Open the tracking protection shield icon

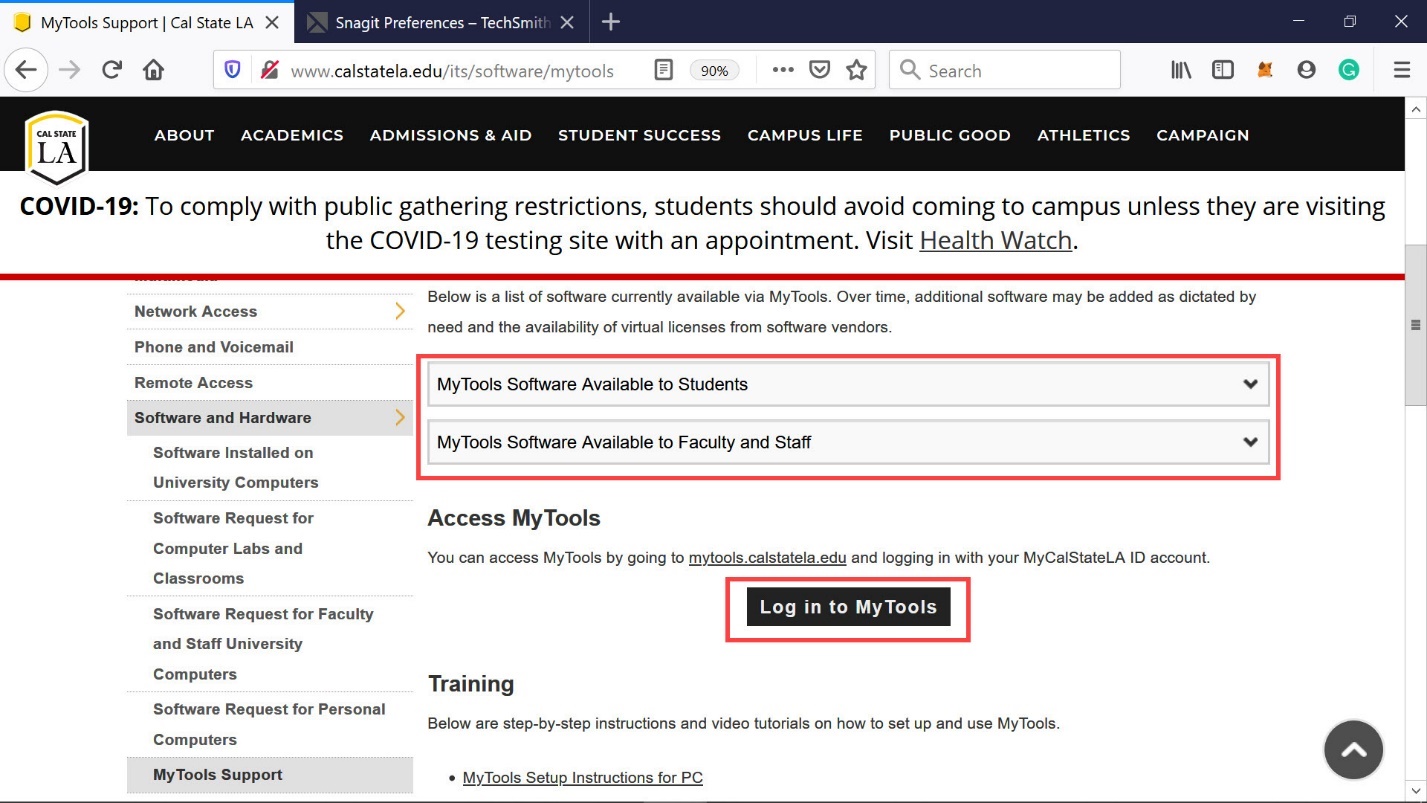click(x=233, y=70)
